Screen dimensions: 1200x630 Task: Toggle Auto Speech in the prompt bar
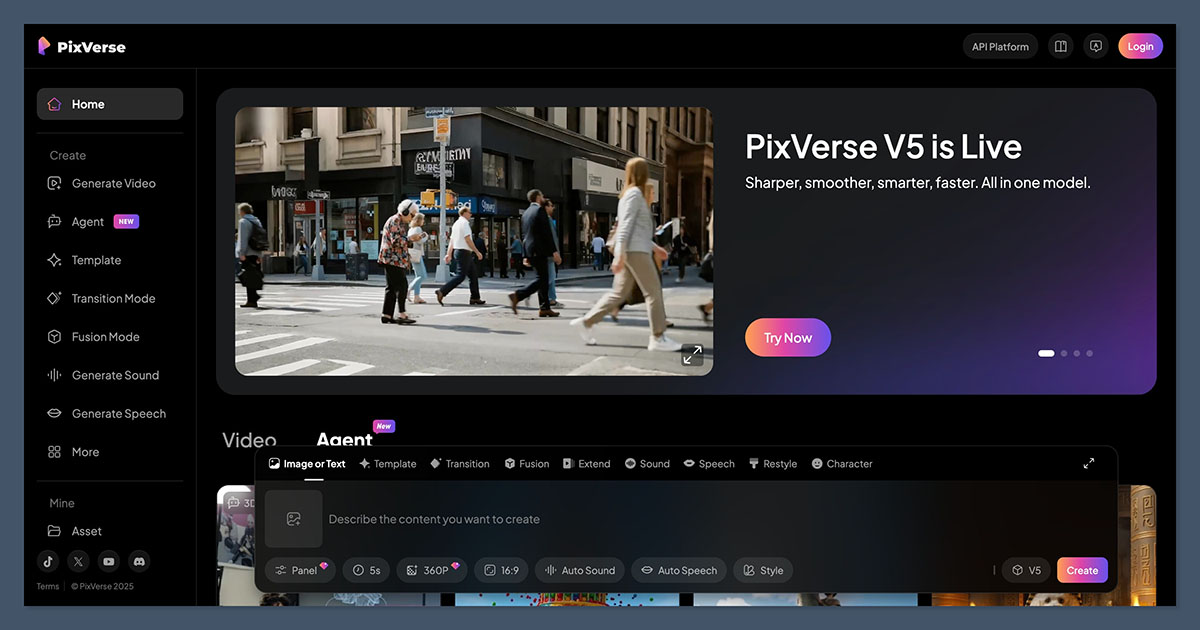click(678, 570)
